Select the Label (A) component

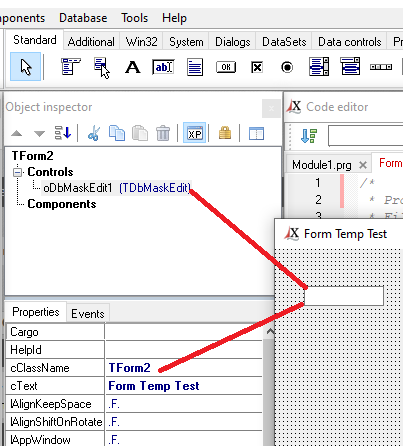[133, 67]
